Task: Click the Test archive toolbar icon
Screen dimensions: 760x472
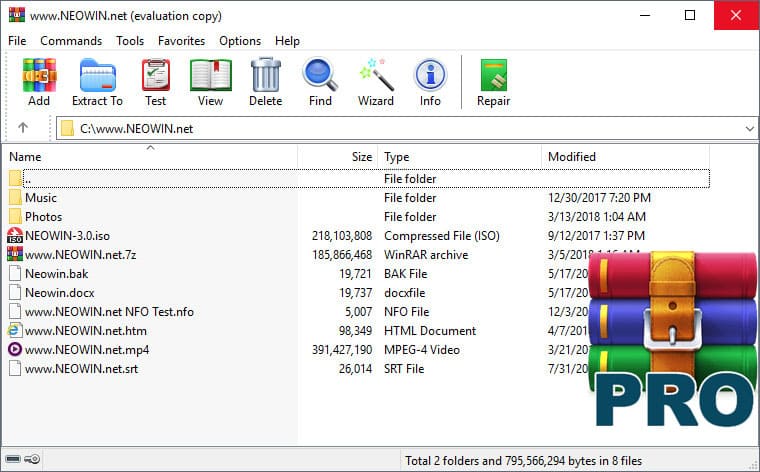Action: click(156, 75)
